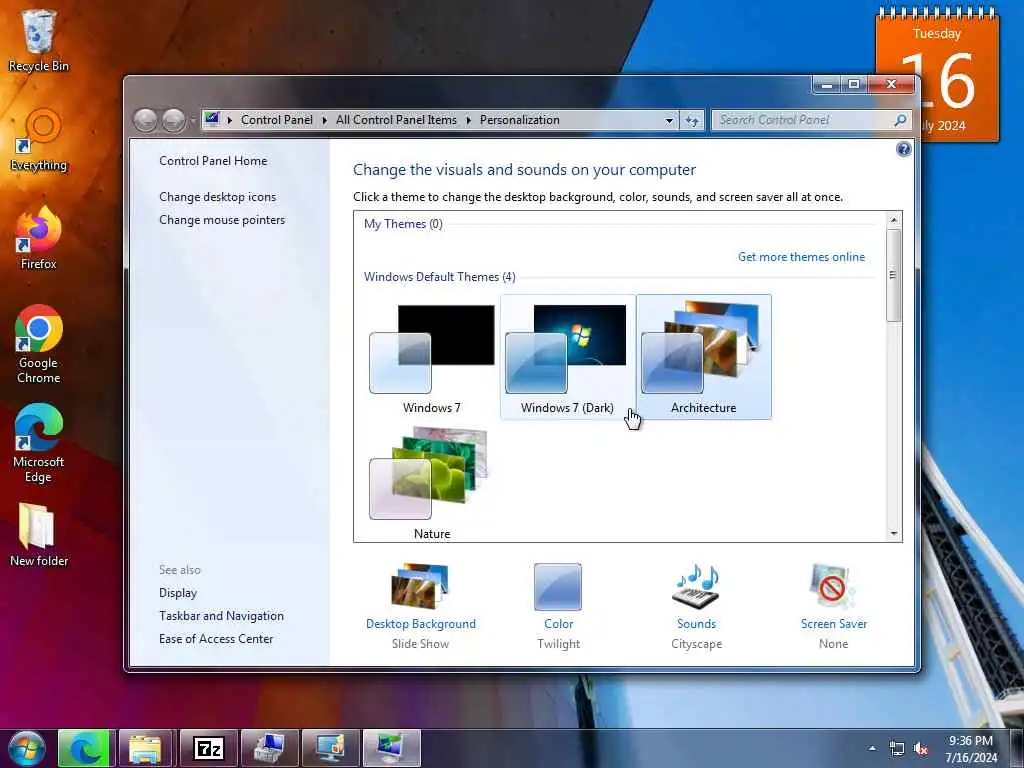The image size is (1024, 768).
Task: Open 7-Zip from the taskbar
Action: tap(209, 748)
